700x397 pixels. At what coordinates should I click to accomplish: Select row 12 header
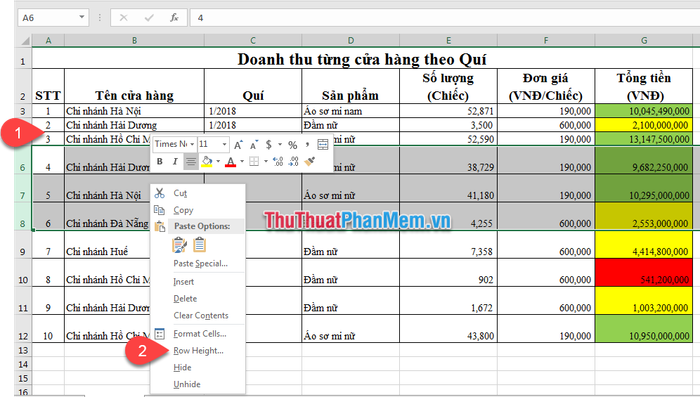23,329
